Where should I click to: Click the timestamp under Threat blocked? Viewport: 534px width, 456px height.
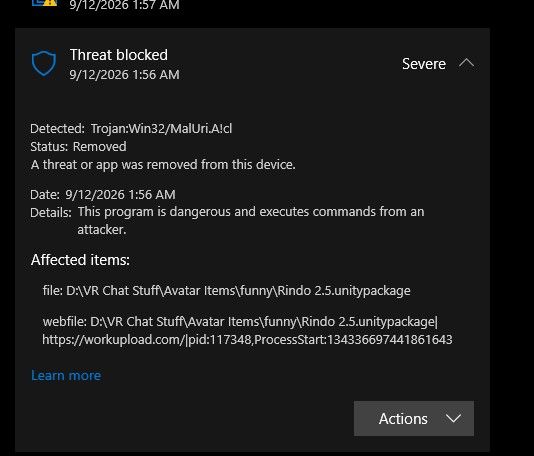point(124,75)
